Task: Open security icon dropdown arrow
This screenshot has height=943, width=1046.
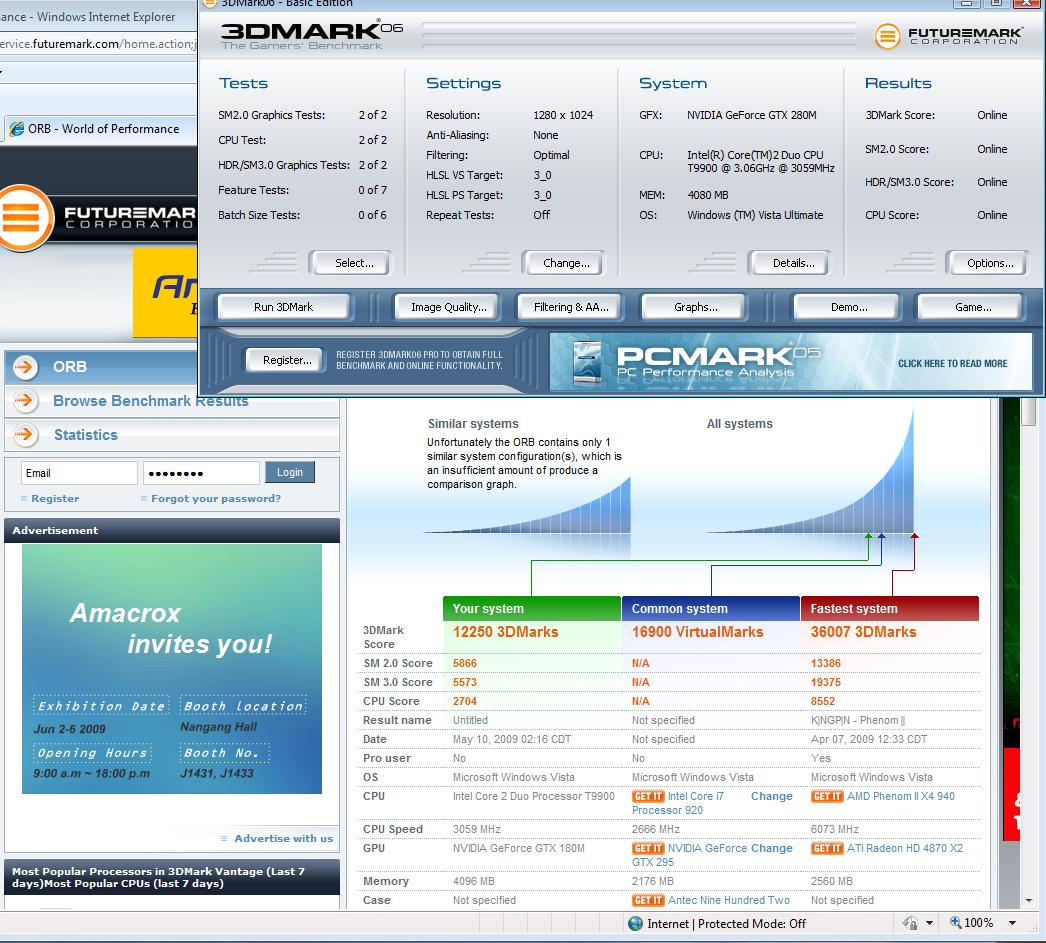Action: [x=929, y=924]
